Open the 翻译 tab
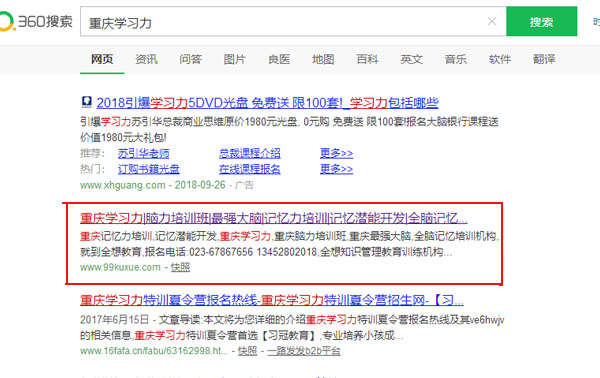Image resolution: width=600 pixels, height=378 pixels. tap(544, 59)
